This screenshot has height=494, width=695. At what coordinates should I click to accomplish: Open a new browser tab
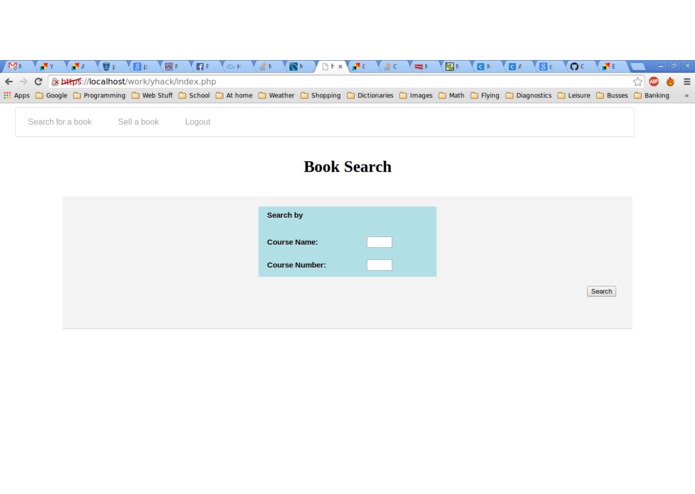[638, 66]
